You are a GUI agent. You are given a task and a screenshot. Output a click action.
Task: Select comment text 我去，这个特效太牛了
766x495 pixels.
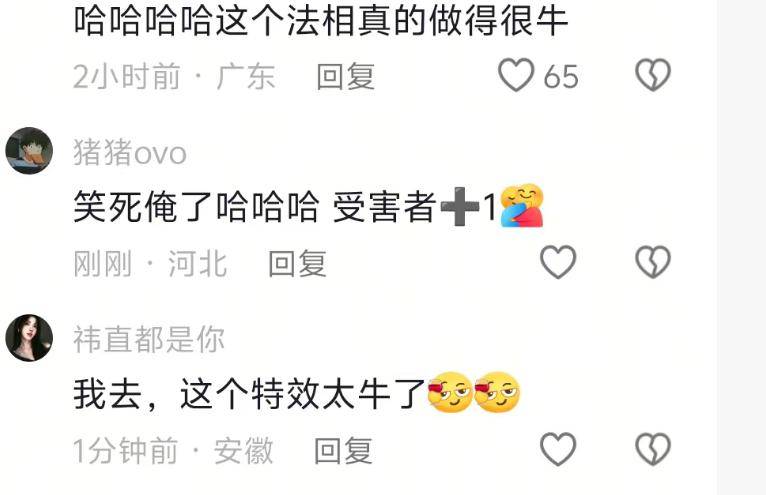[249, 394]
